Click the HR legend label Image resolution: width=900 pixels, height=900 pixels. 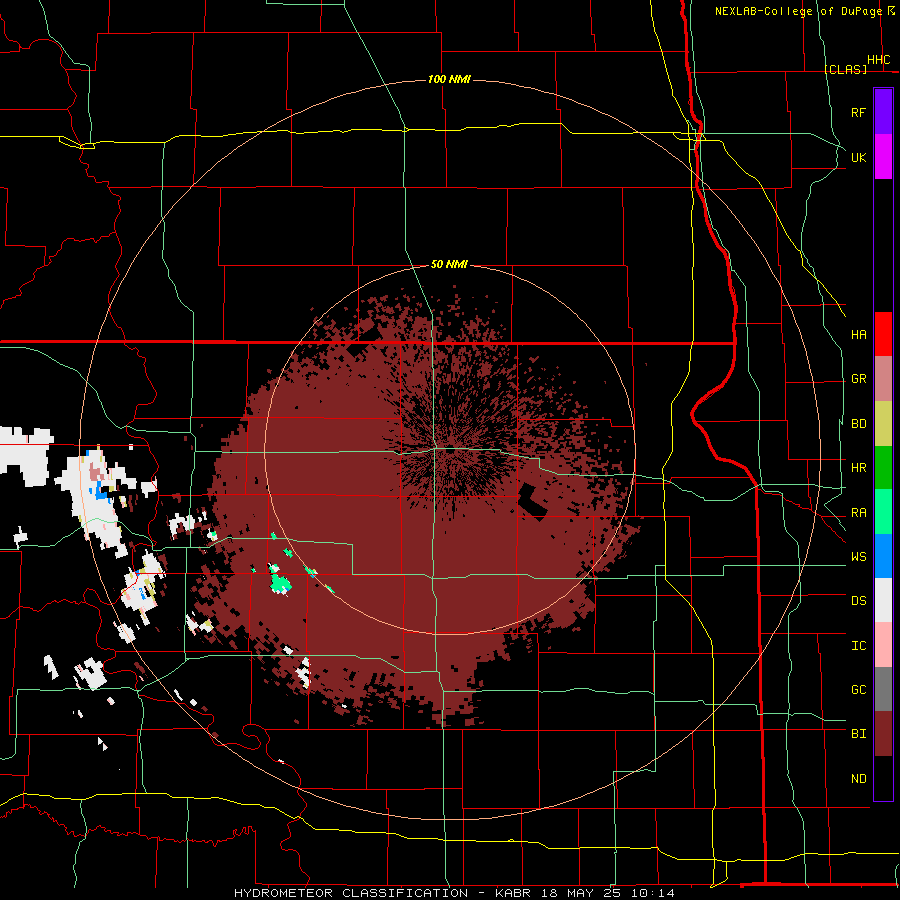tap(858, 468)
